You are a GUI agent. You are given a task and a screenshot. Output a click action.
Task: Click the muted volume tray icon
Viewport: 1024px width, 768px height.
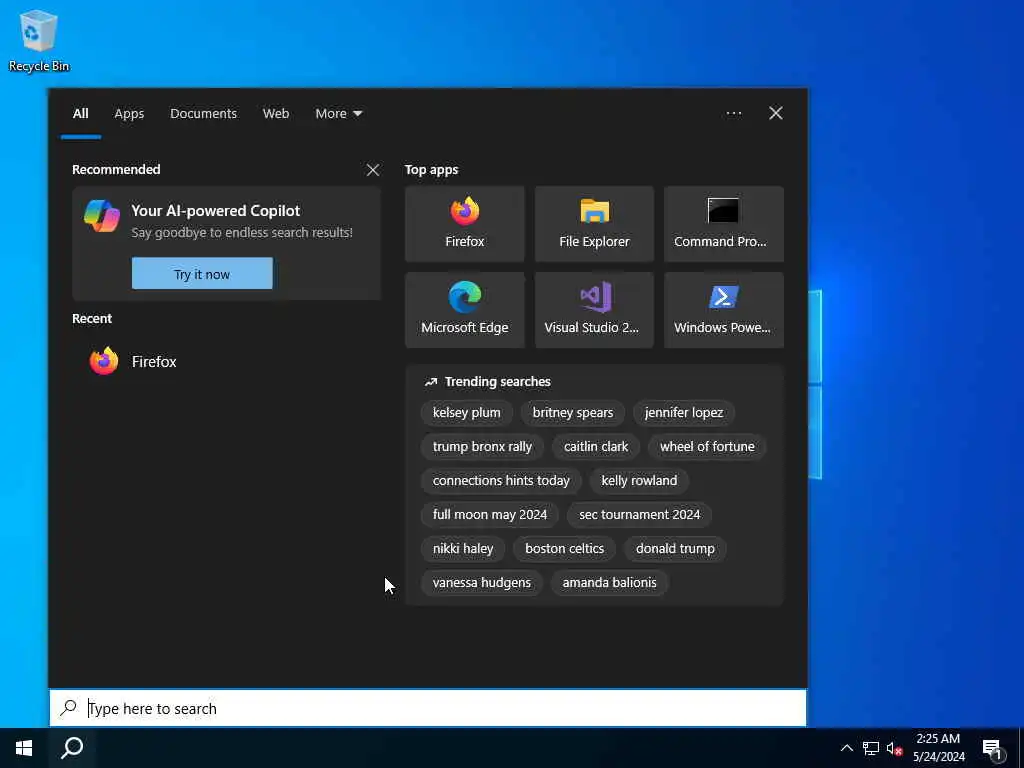[x=894, y=748]
